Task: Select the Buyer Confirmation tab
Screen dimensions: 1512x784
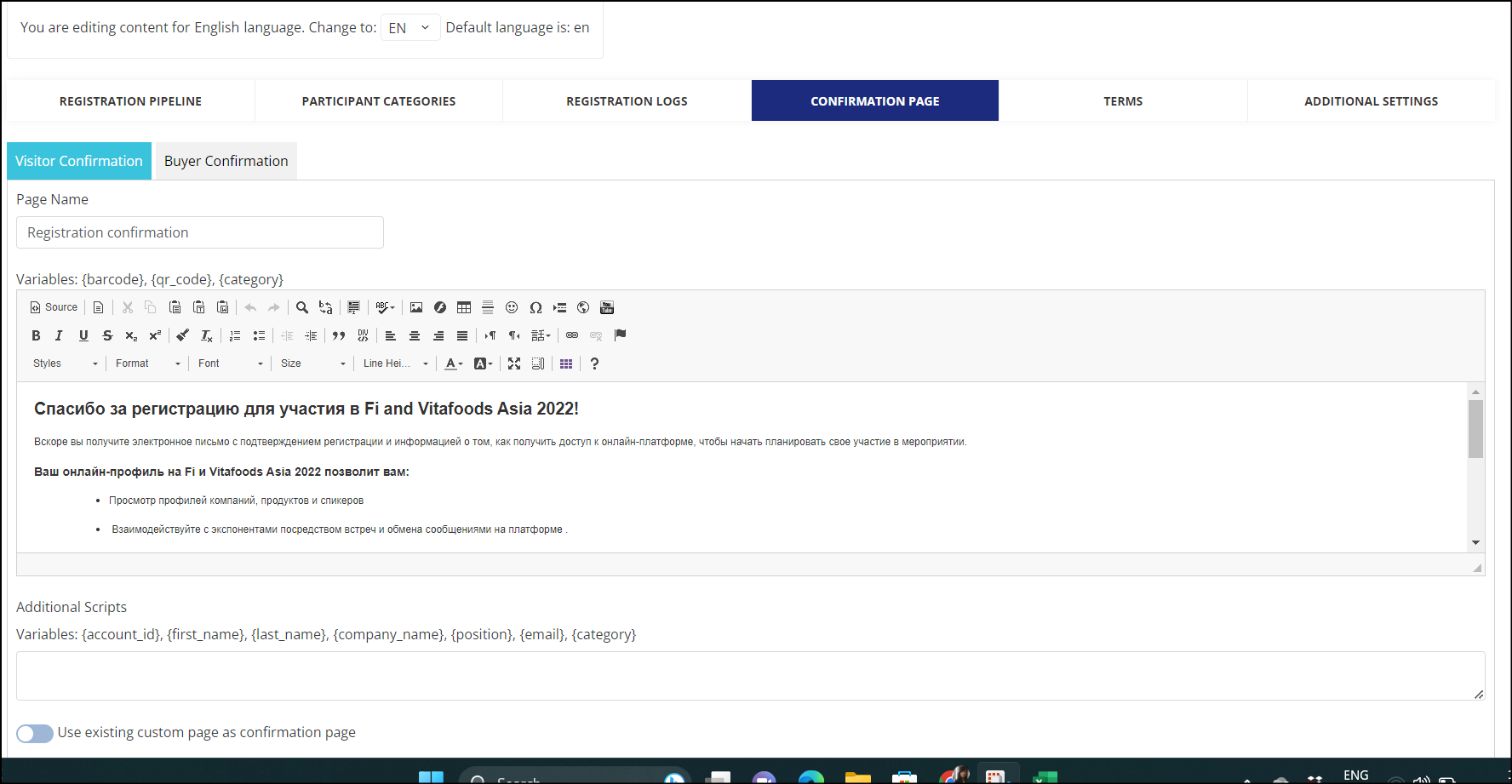Action: tap(226, 161)
